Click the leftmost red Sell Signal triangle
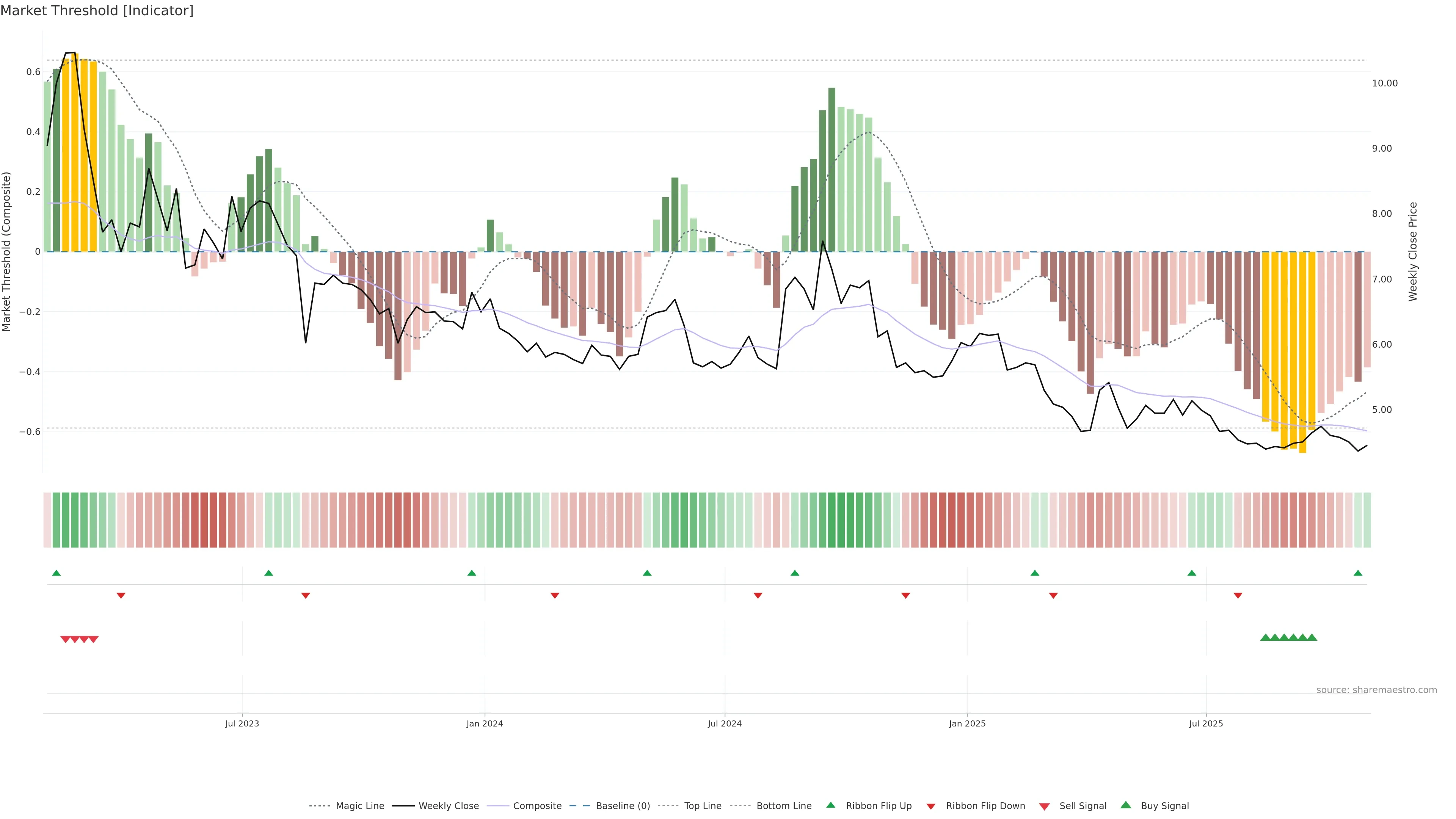The height and width of the screenshot is (819, 1456). pos(65,639)
